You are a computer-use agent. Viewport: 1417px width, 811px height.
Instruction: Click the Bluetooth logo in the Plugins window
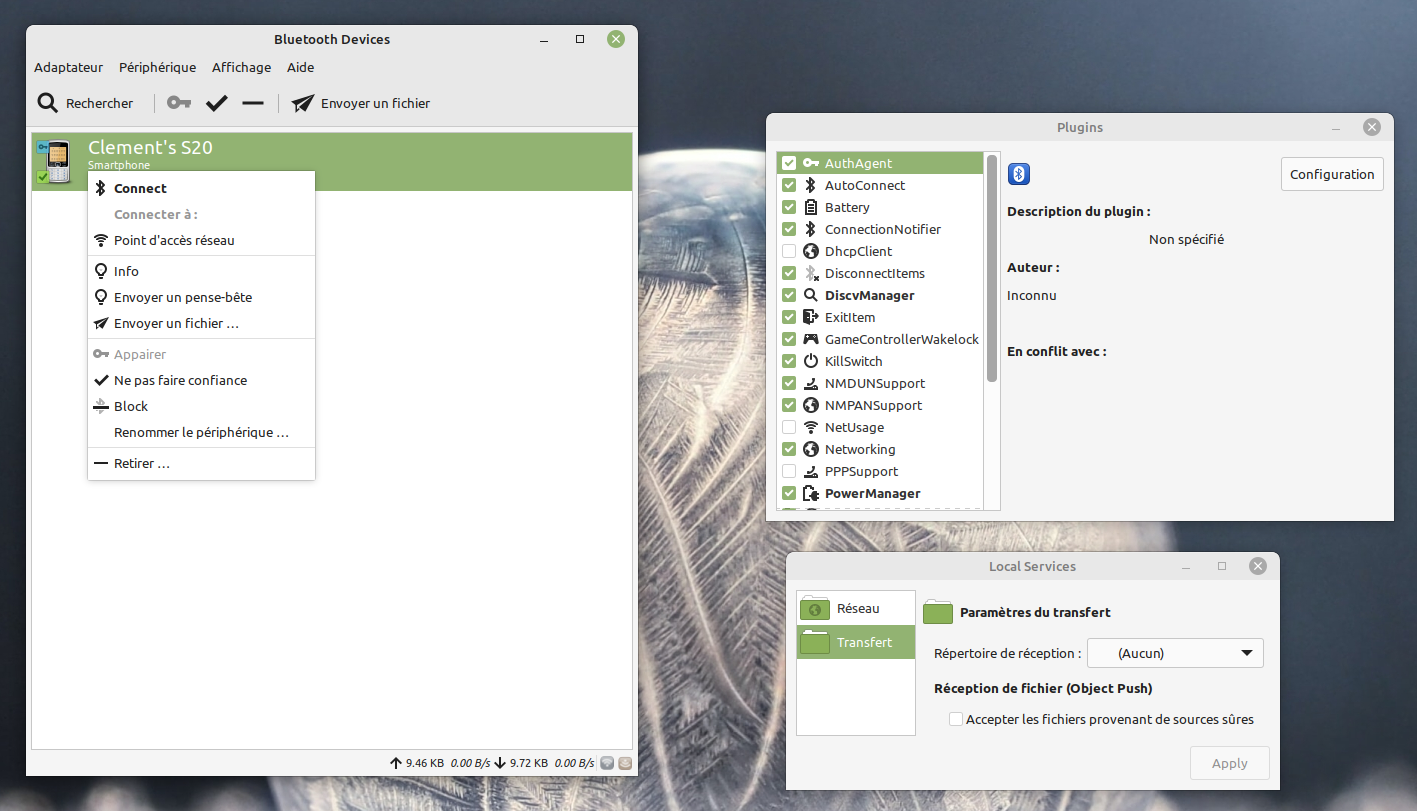tap(1018, 173)
